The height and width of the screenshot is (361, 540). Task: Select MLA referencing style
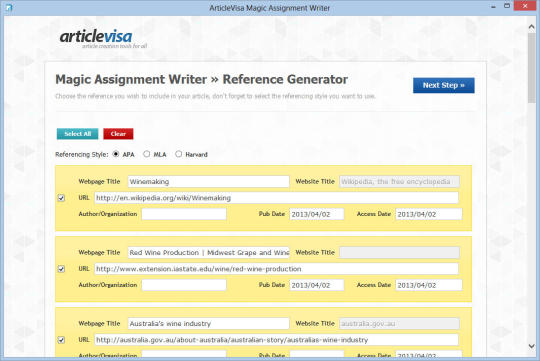[147, 154]
